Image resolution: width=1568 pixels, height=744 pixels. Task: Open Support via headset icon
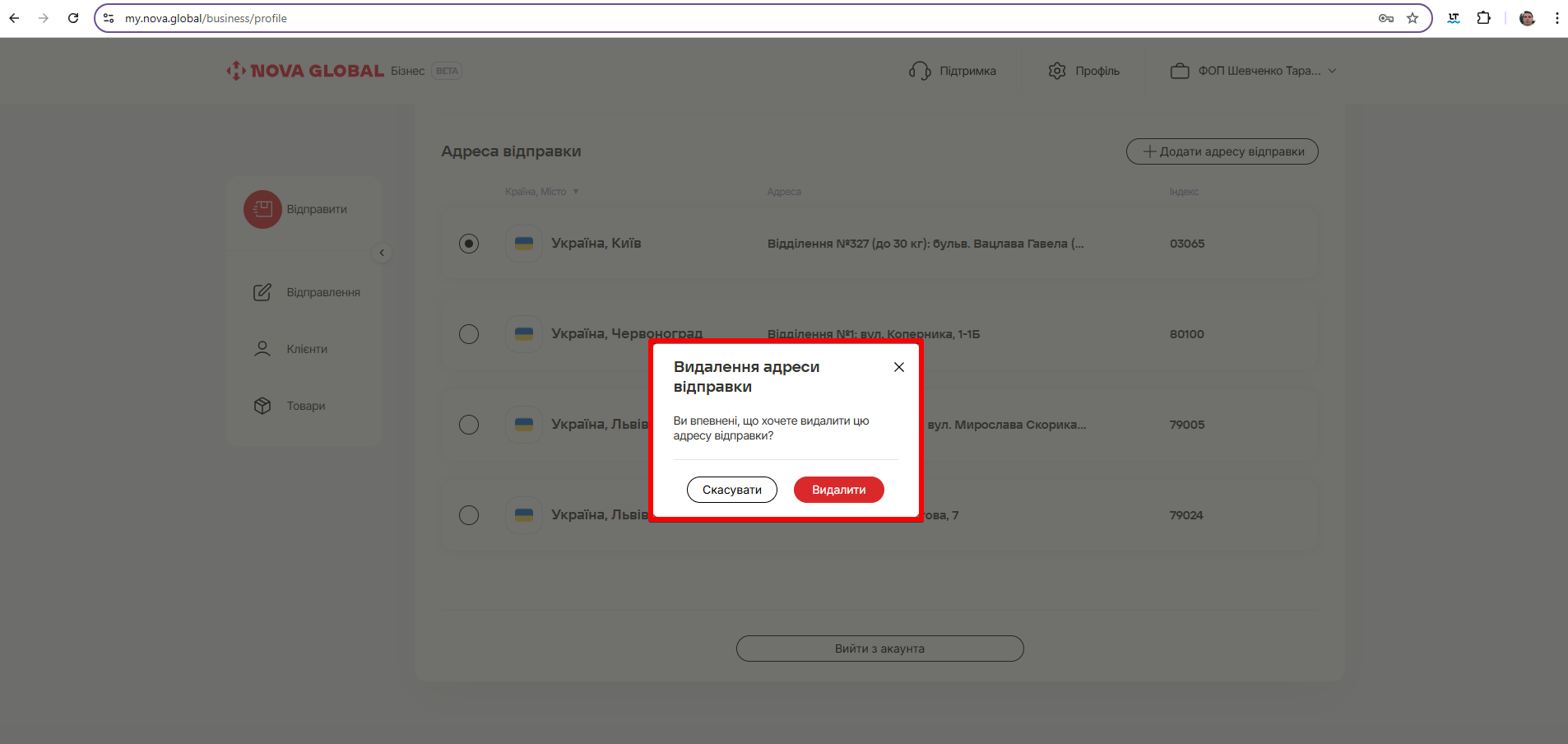click(x=920, y=71)
